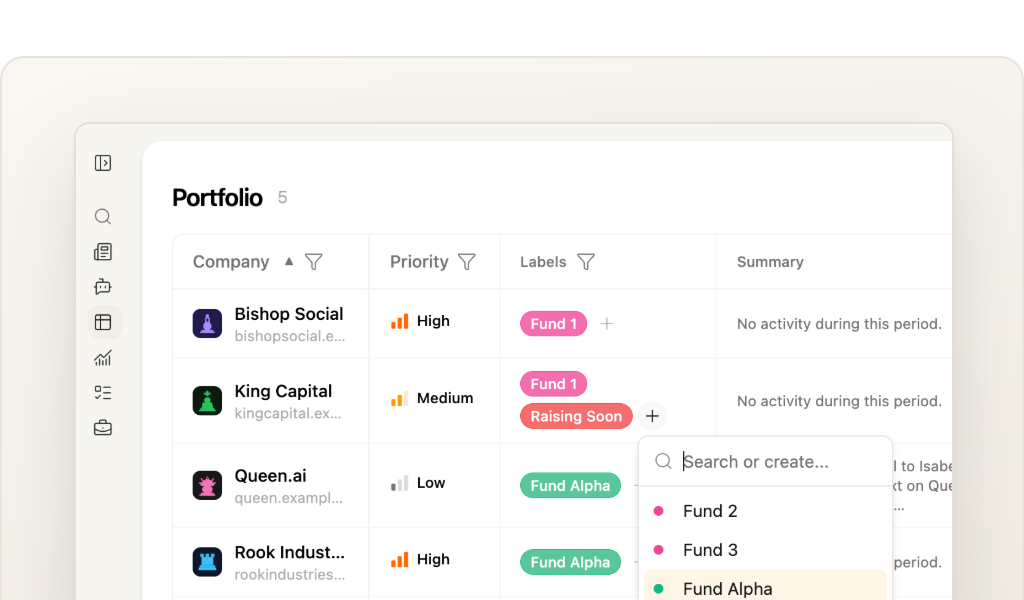The height and width of the screenshot is (600, 1024).
Task: Open the Priority column filter
Action: tap(467, 262)
